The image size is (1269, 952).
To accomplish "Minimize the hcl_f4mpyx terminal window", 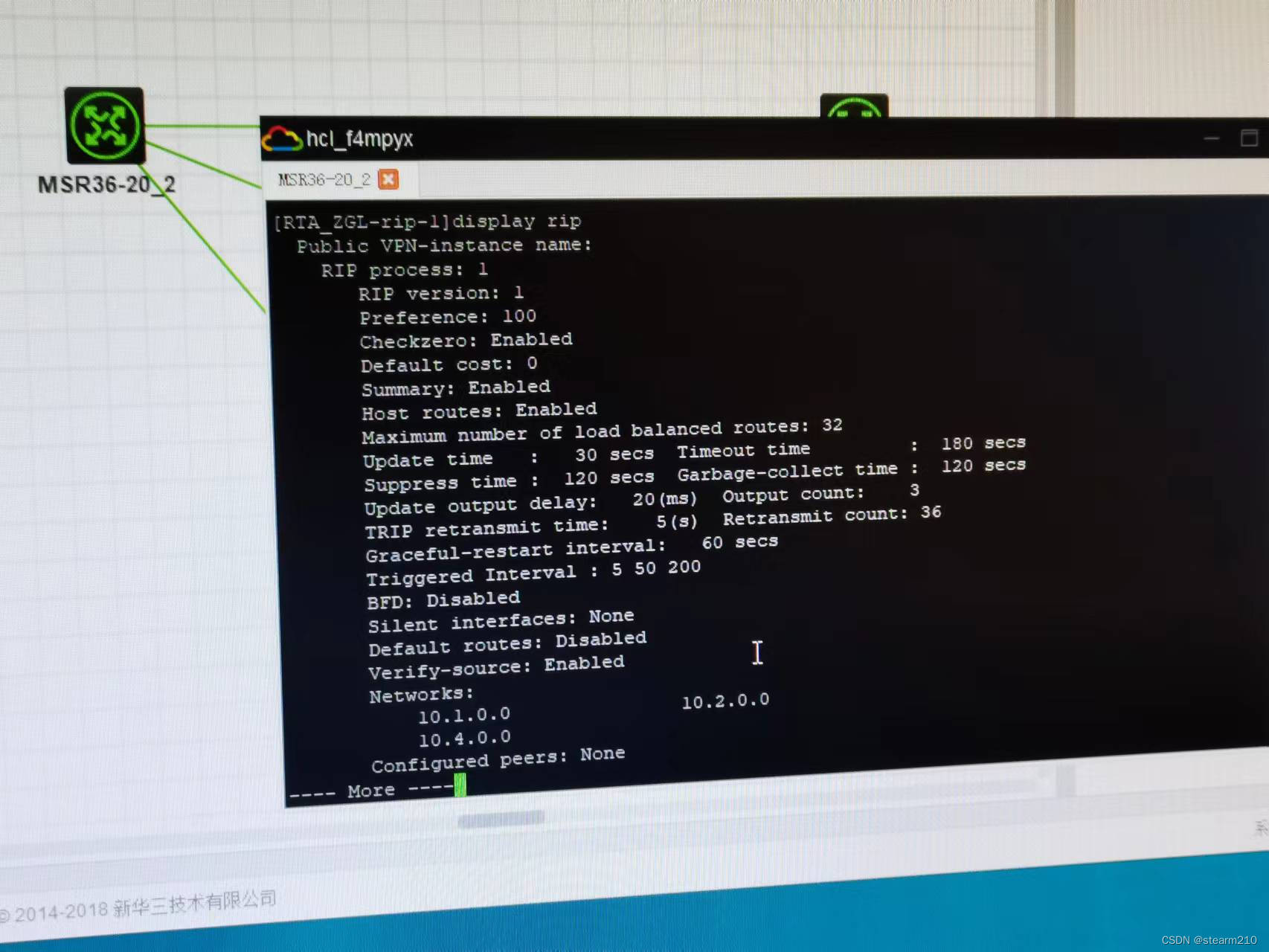I will (x=1212, y=138).
